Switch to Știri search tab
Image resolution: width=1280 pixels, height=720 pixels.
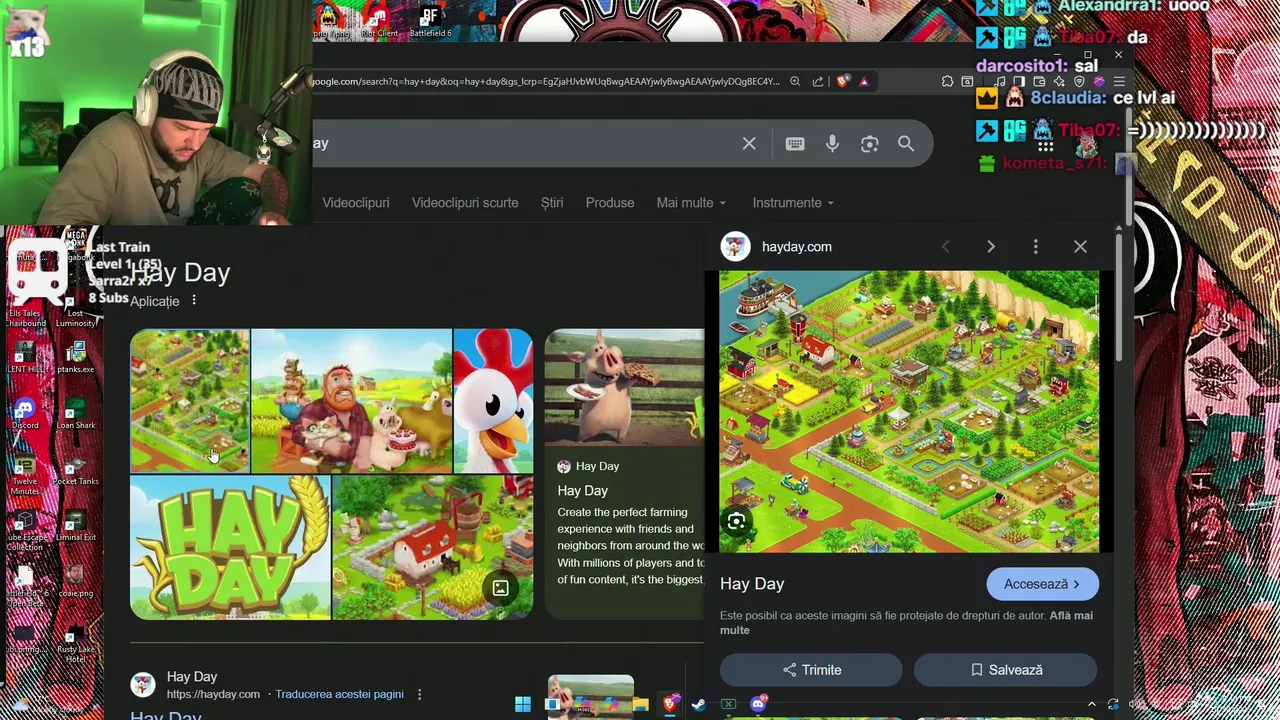tap(552, 203)
